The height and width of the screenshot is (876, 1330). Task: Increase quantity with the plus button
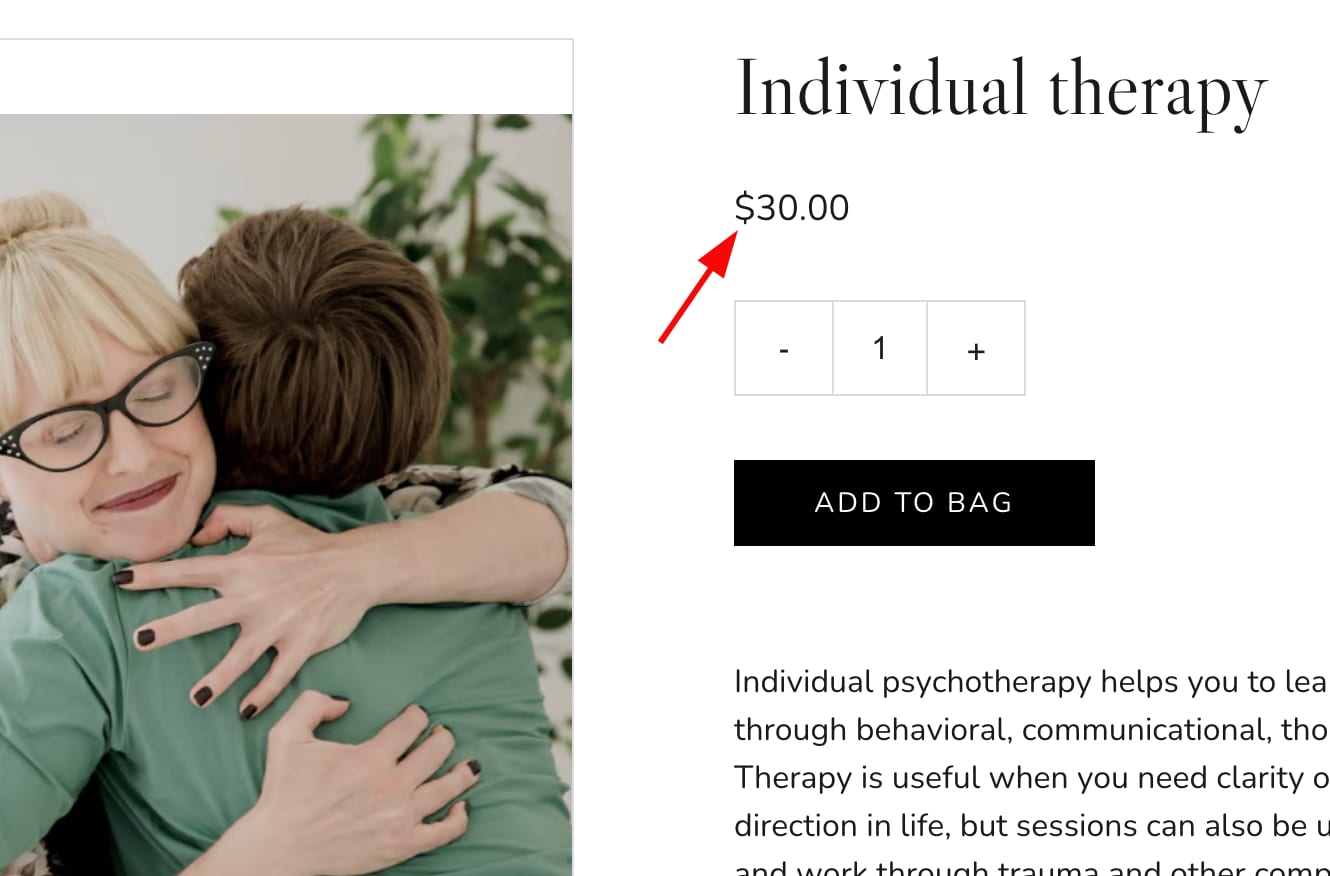976,349
